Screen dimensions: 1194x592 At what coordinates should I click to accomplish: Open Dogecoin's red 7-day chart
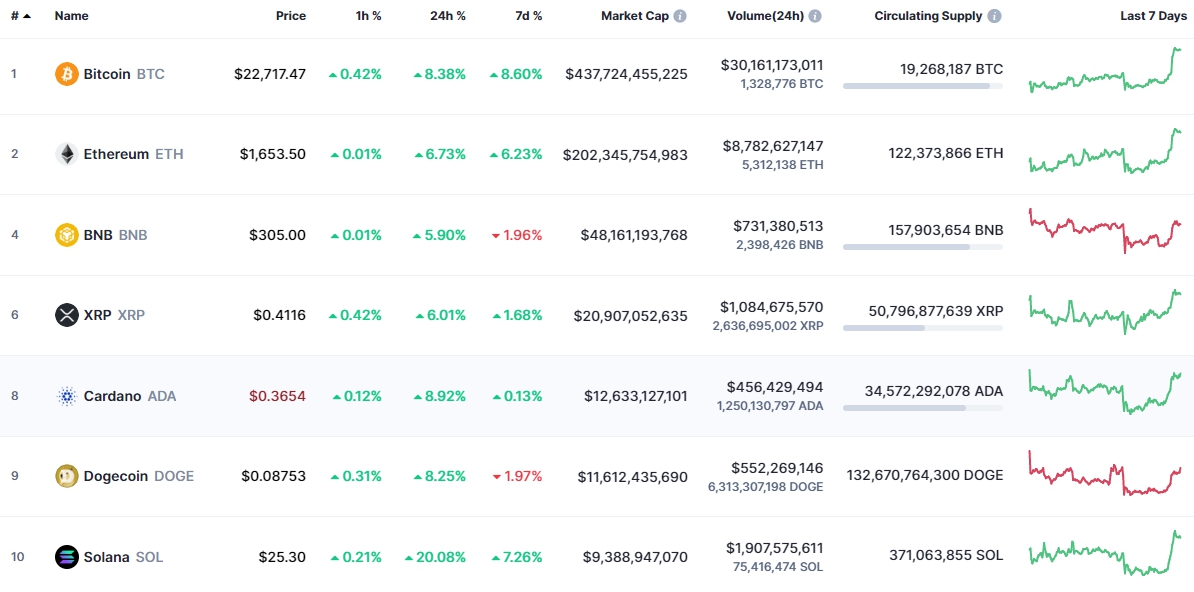pos(1105,472)
